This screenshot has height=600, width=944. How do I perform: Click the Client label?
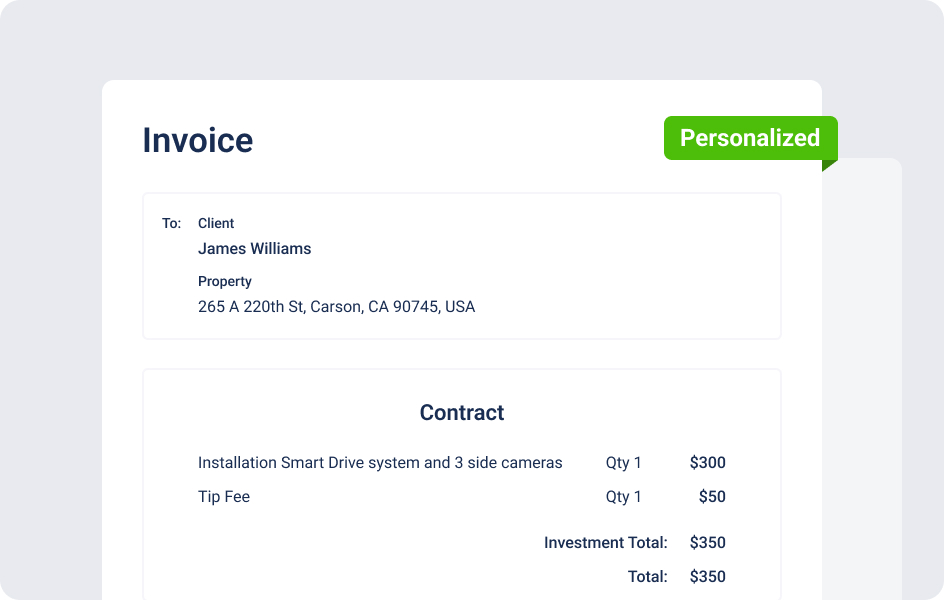click(216, 223)
